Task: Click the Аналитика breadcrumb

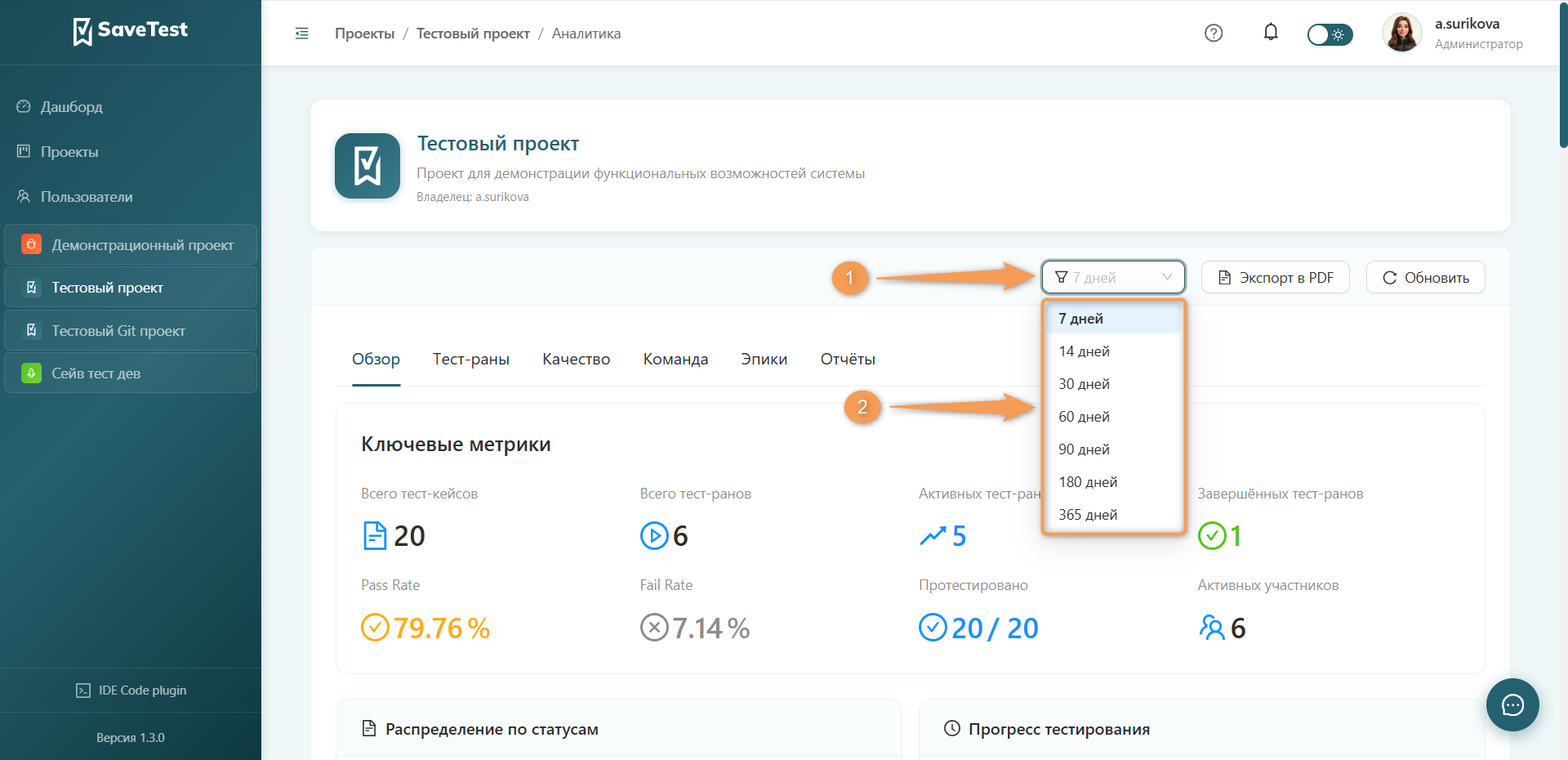Action: [586, 34]
